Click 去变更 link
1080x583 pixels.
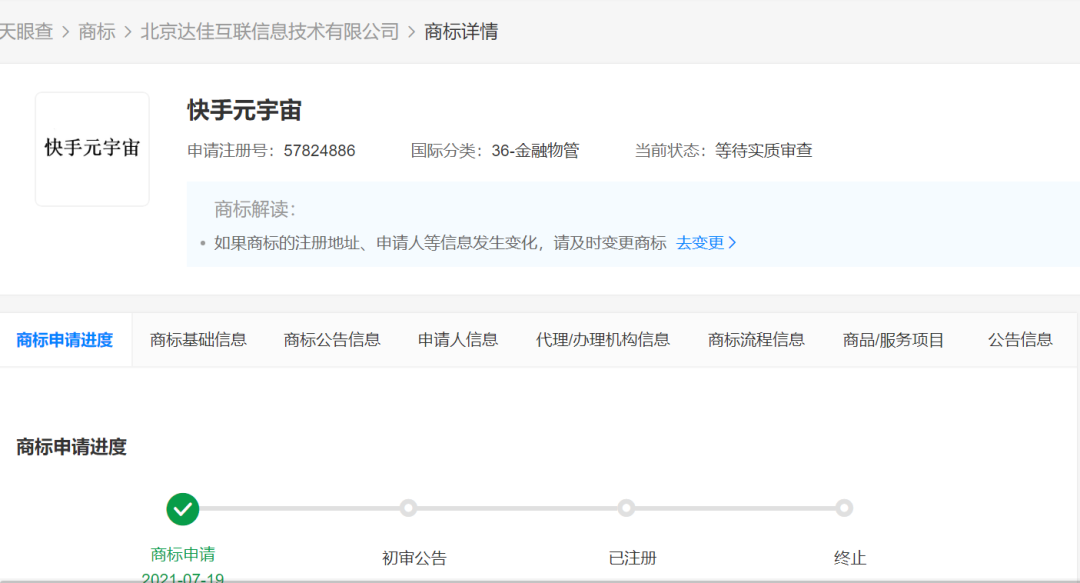(700, 243)
